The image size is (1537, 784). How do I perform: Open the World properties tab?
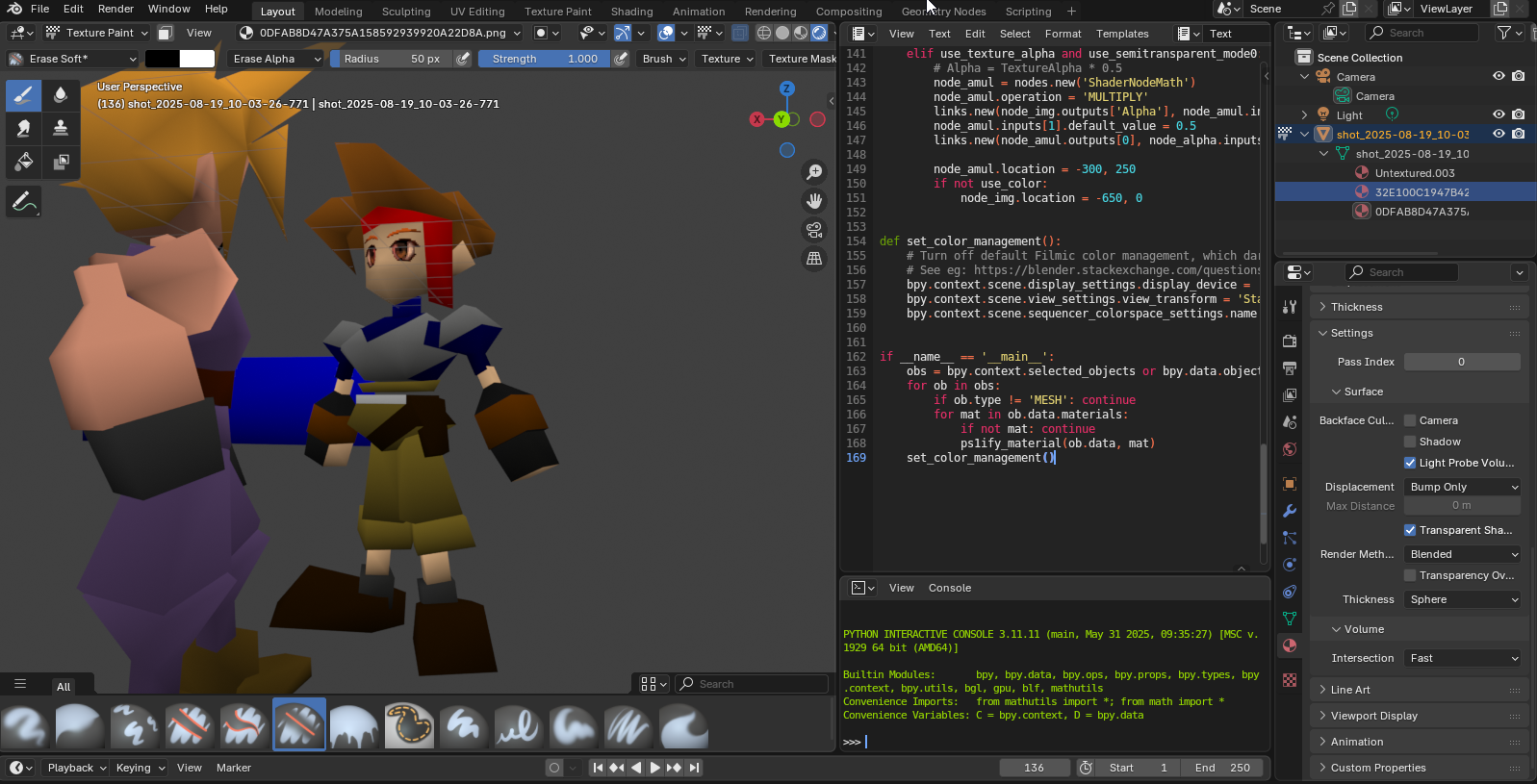1290,449
